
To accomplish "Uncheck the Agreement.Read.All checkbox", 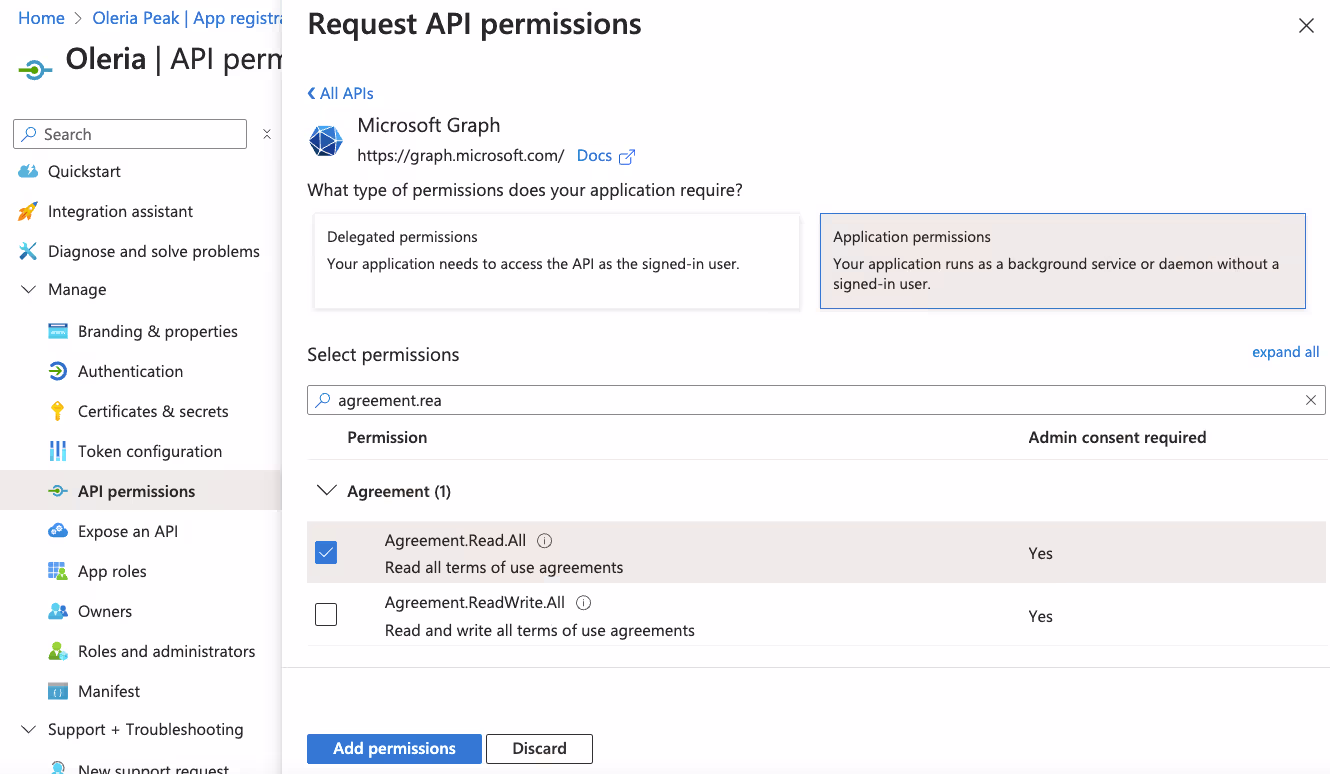I will click(326, 552).
